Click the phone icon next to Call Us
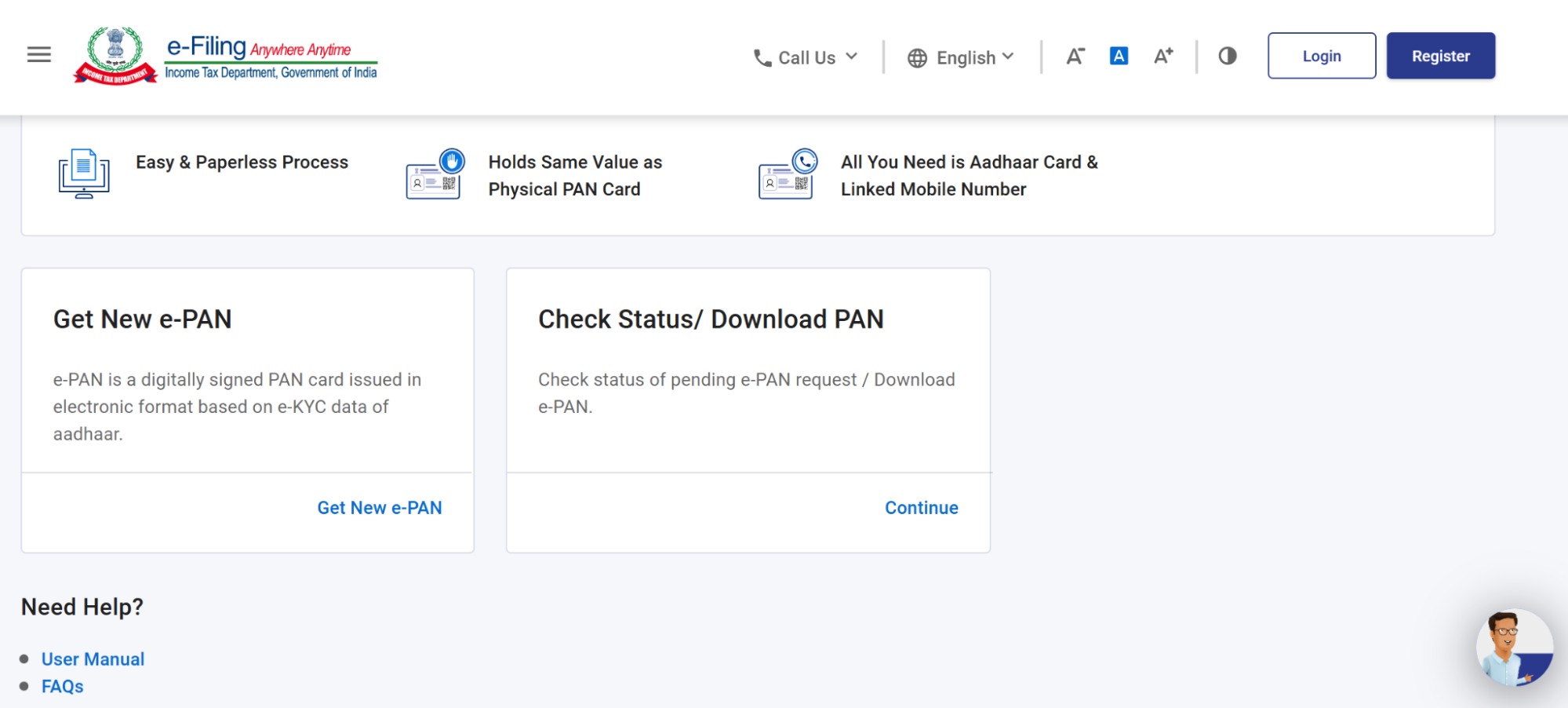Screen dimensions: 1568x708 point(762,58)
